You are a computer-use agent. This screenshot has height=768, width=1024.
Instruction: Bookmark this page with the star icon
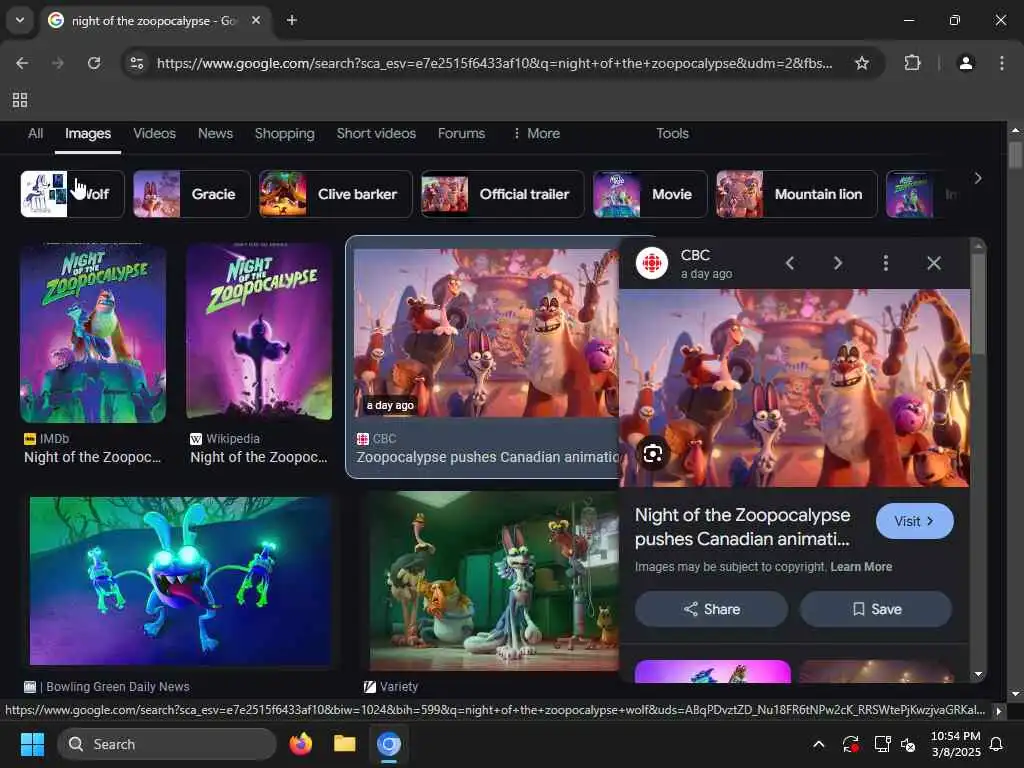[862, 63]
